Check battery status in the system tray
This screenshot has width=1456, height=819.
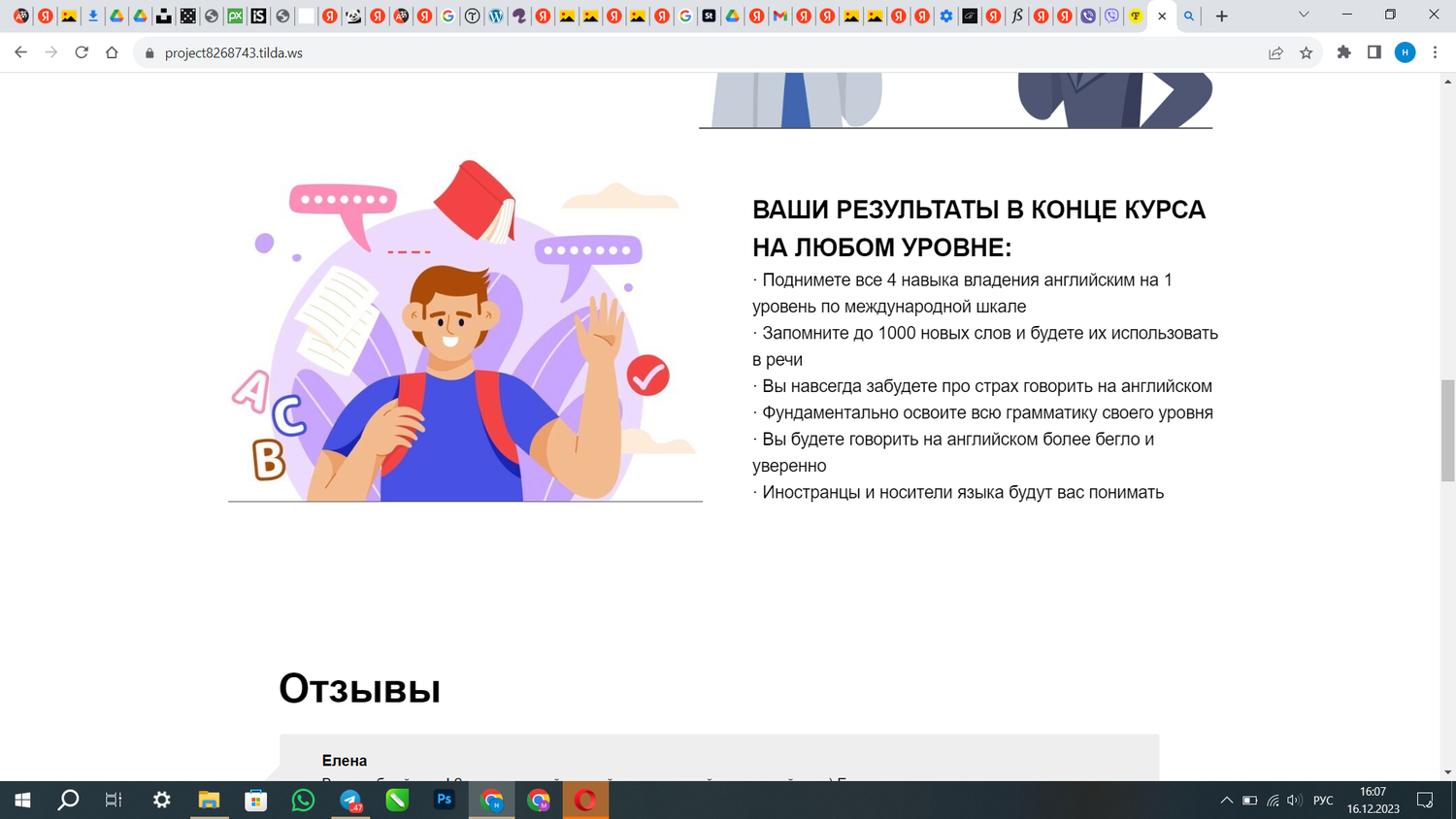coord(1249,801)
